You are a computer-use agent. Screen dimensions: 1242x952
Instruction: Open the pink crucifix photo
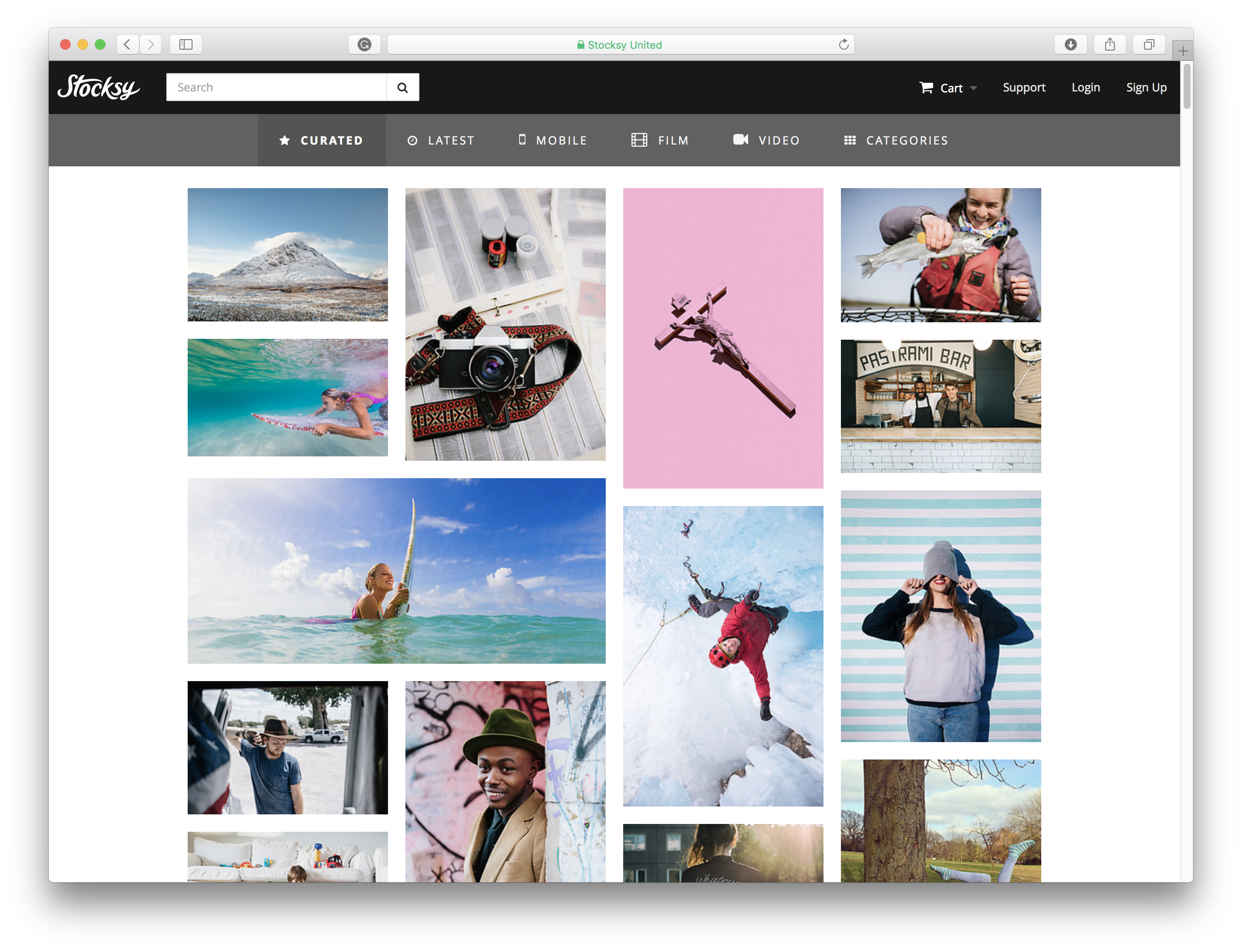click(723, 338)
